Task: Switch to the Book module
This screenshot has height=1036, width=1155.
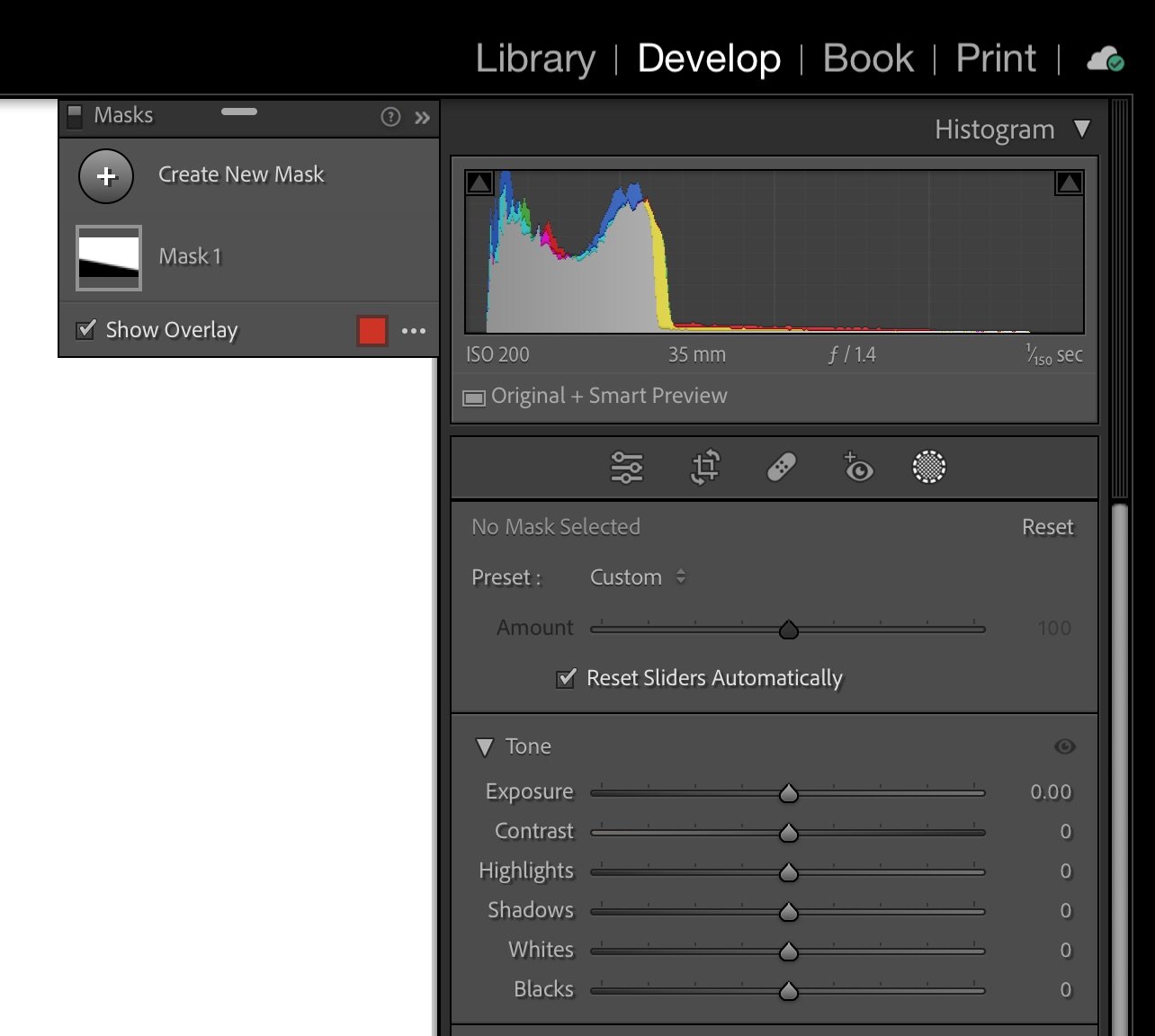Action: pyautogui.click(x=868, y=59)
